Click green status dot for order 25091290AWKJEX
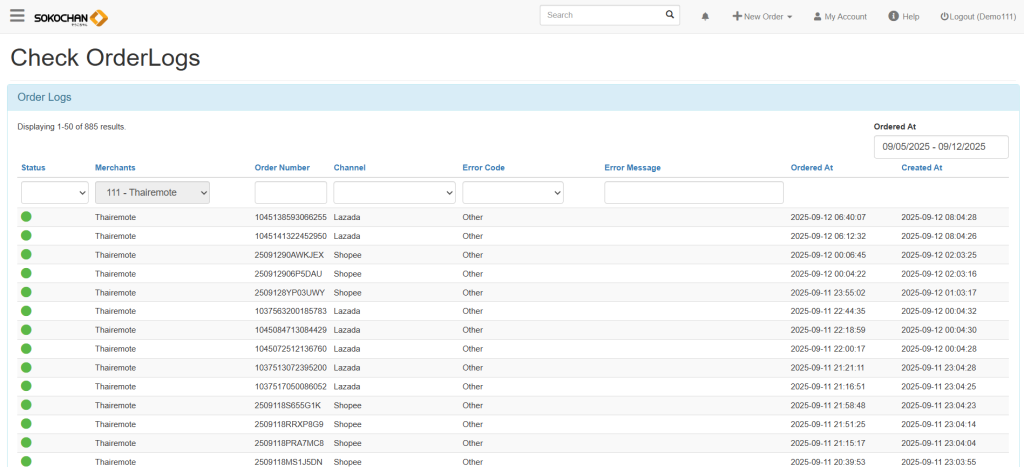This screenshot has width=1024, height=467. 26,255
